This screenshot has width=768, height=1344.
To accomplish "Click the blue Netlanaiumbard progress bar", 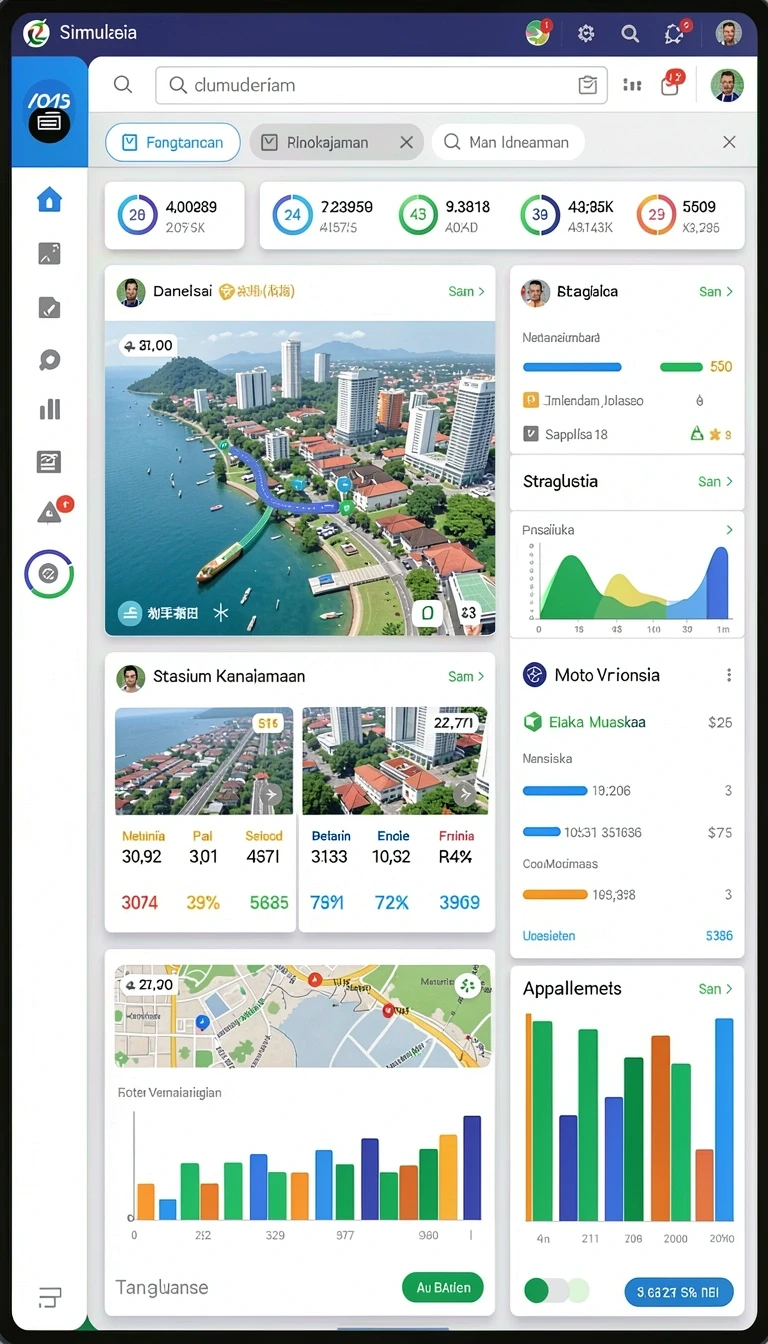I will click(572, 367).
